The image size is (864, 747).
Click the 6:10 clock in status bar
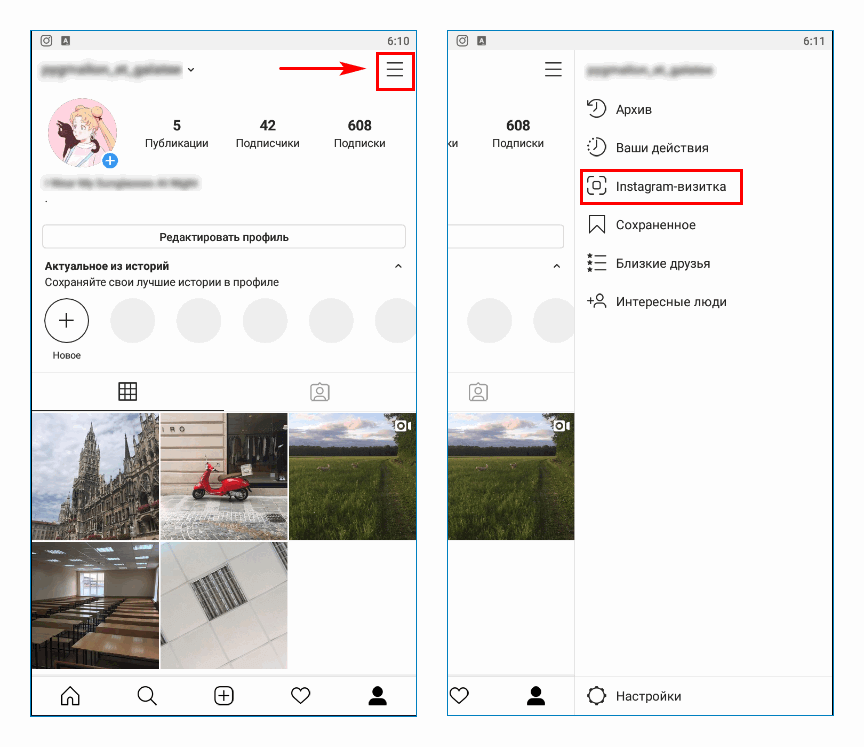click(x=398, y=41)
